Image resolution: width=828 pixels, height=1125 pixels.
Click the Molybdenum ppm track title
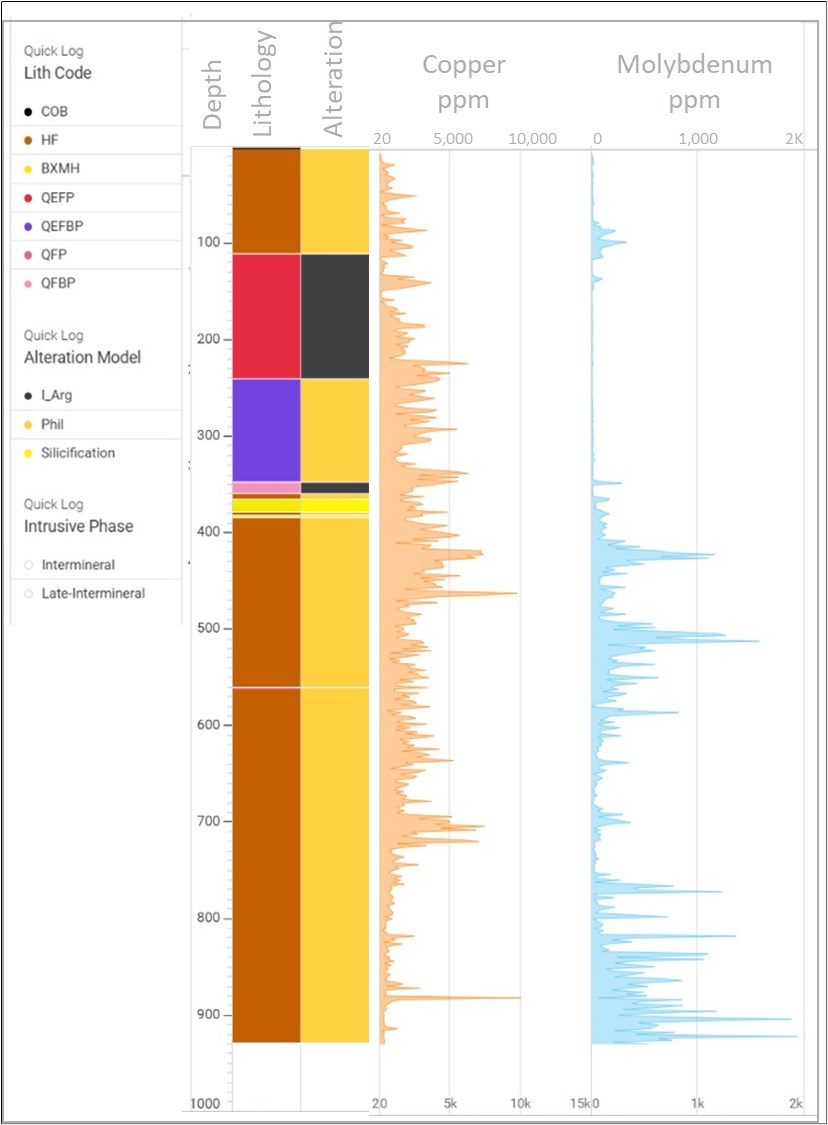coord(694,82)
